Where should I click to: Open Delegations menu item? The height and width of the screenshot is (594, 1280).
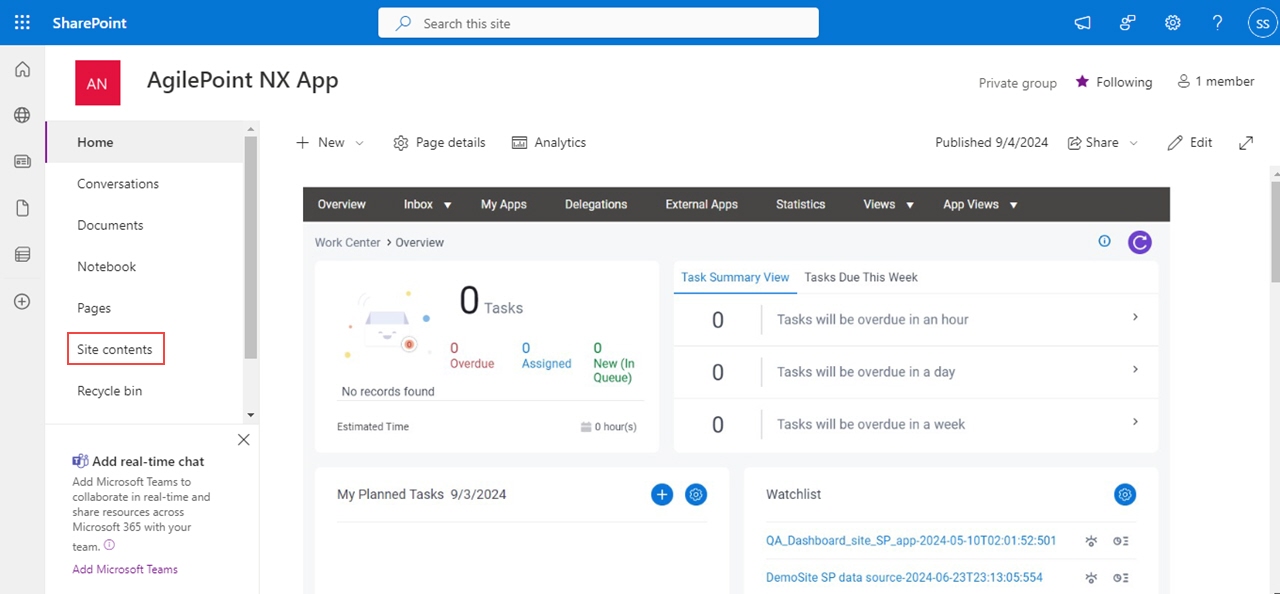596,204
